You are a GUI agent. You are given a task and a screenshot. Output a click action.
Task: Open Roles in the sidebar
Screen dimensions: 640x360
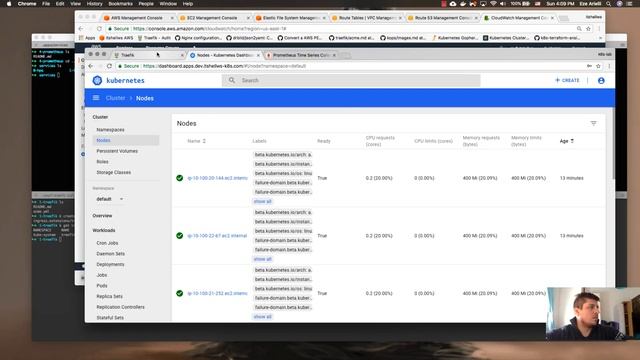pos(102,162)
